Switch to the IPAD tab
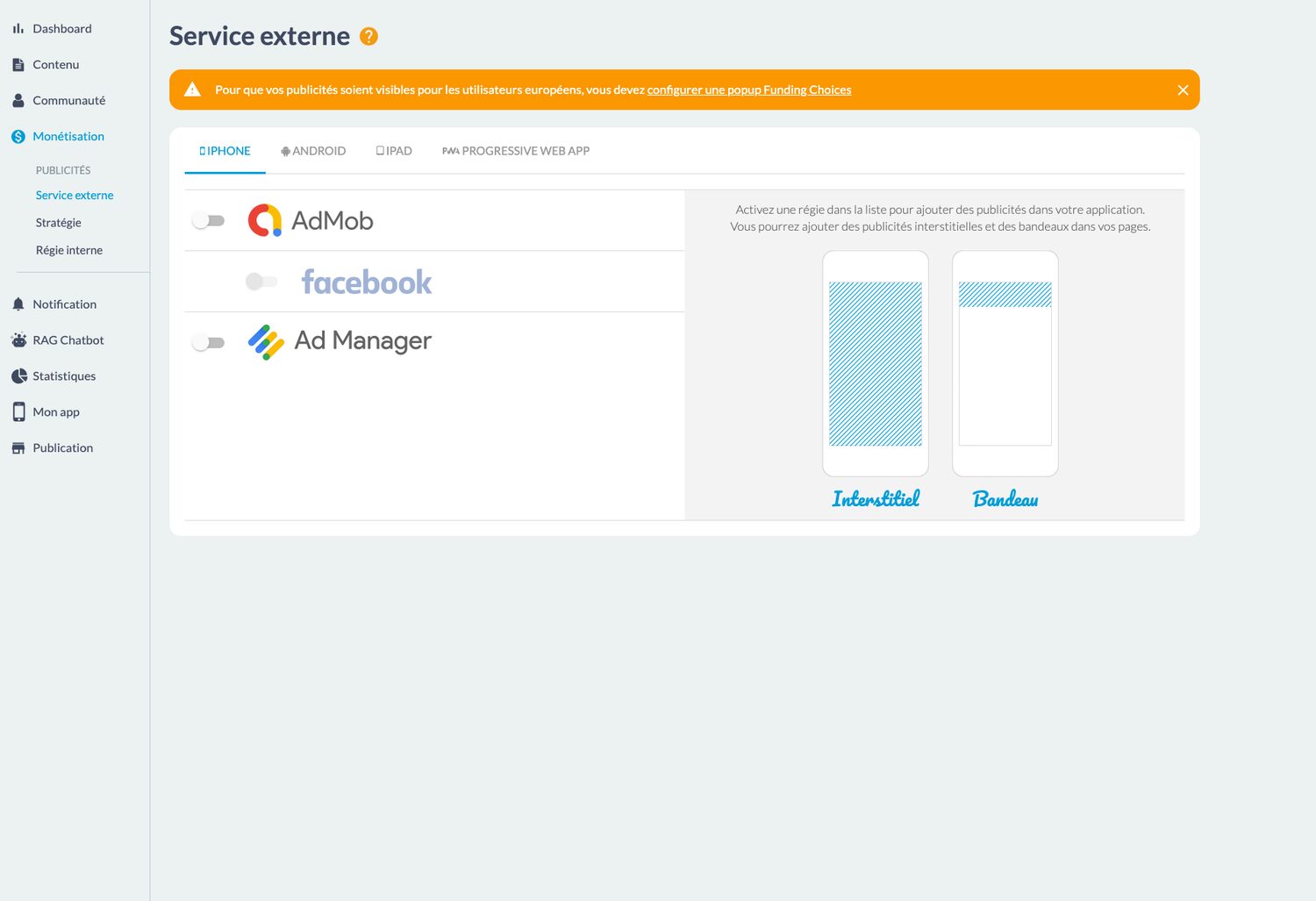 point(394,151)
